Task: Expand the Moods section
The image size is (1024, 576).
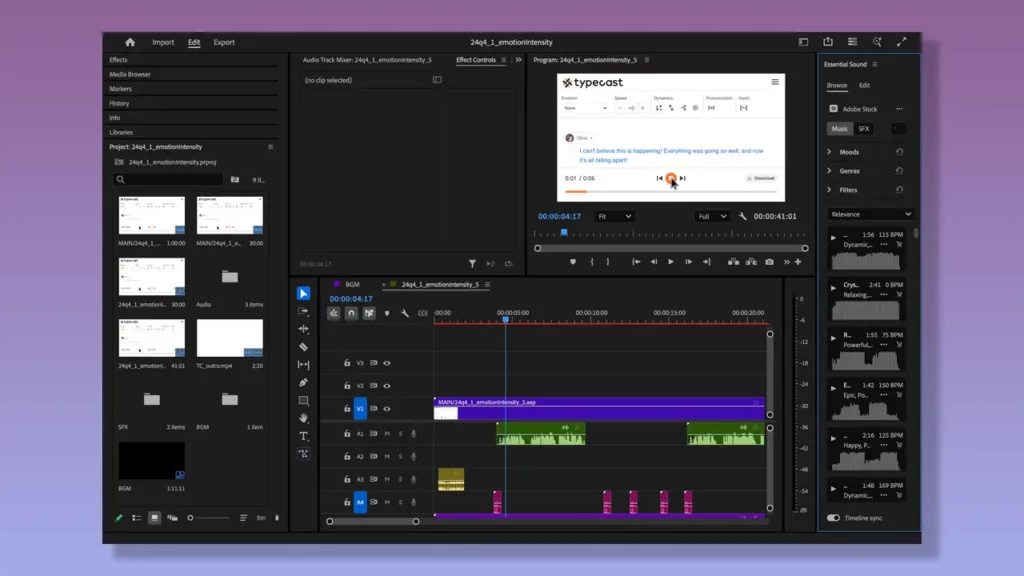Action: pyautogui.click(x=829, y=152)
